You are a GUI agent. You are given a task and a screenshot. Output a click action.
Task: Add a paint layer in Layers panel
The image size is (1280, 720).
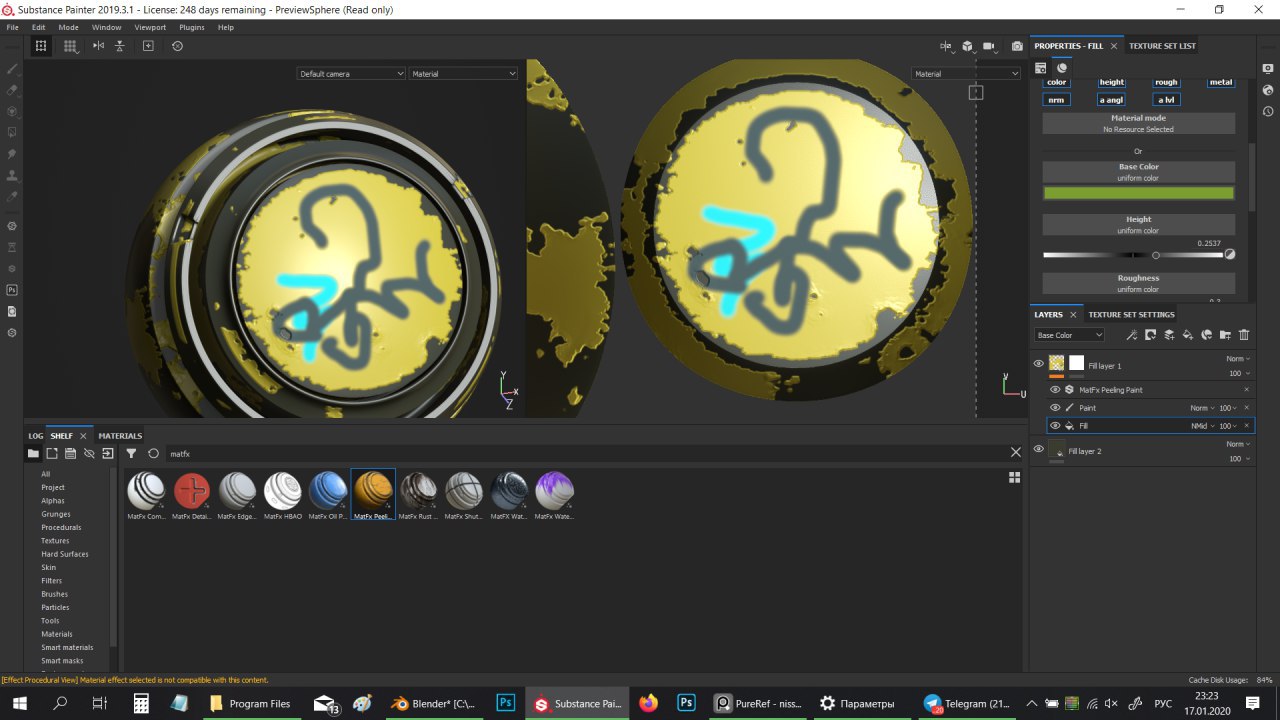point(1169,335)
